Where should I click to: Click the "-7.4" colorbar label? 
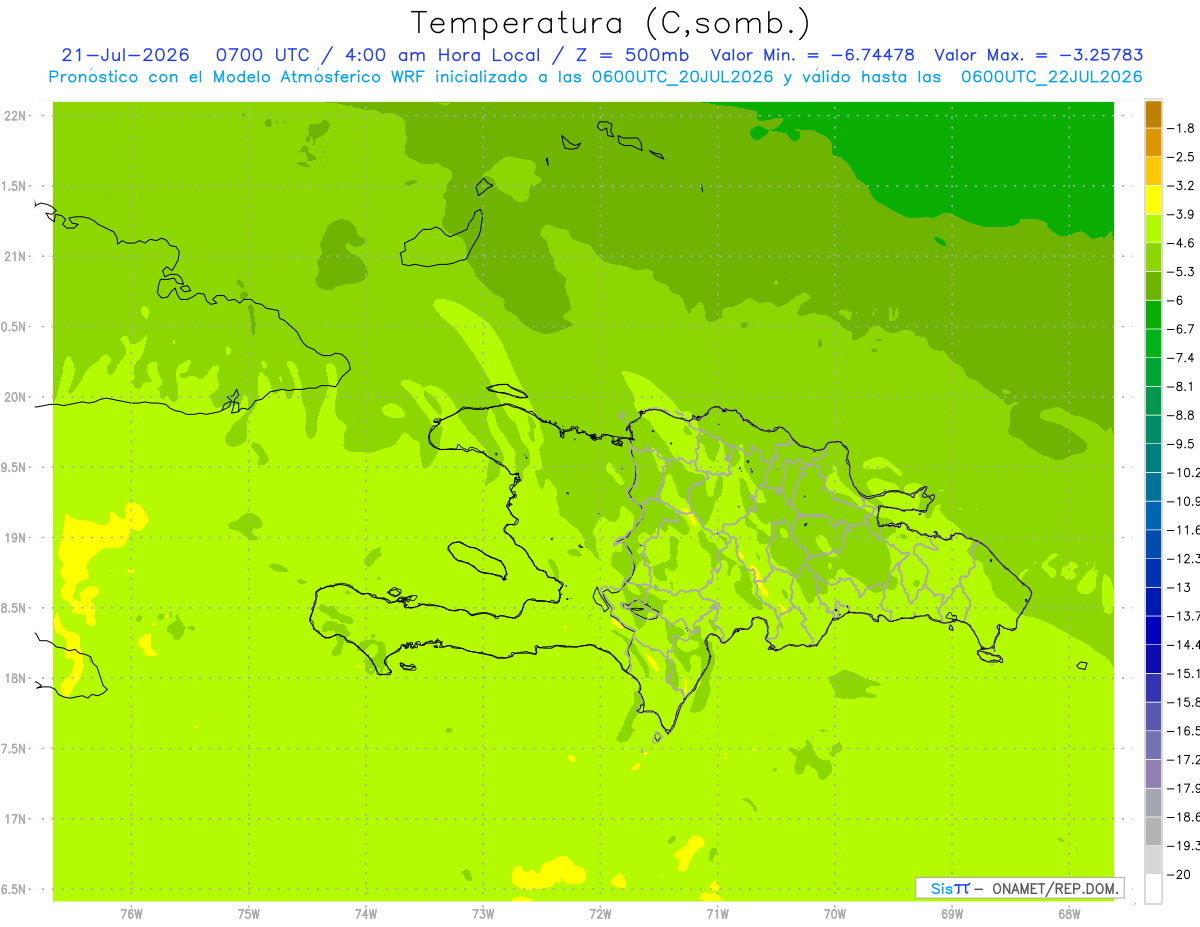coord(1183,358)
